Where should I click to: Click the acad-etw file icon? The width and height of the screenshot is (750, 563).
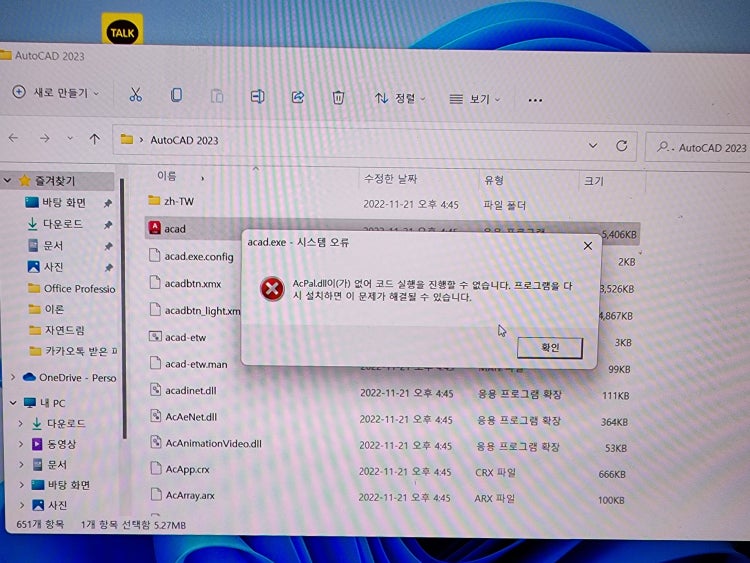[x=155, y=336]
